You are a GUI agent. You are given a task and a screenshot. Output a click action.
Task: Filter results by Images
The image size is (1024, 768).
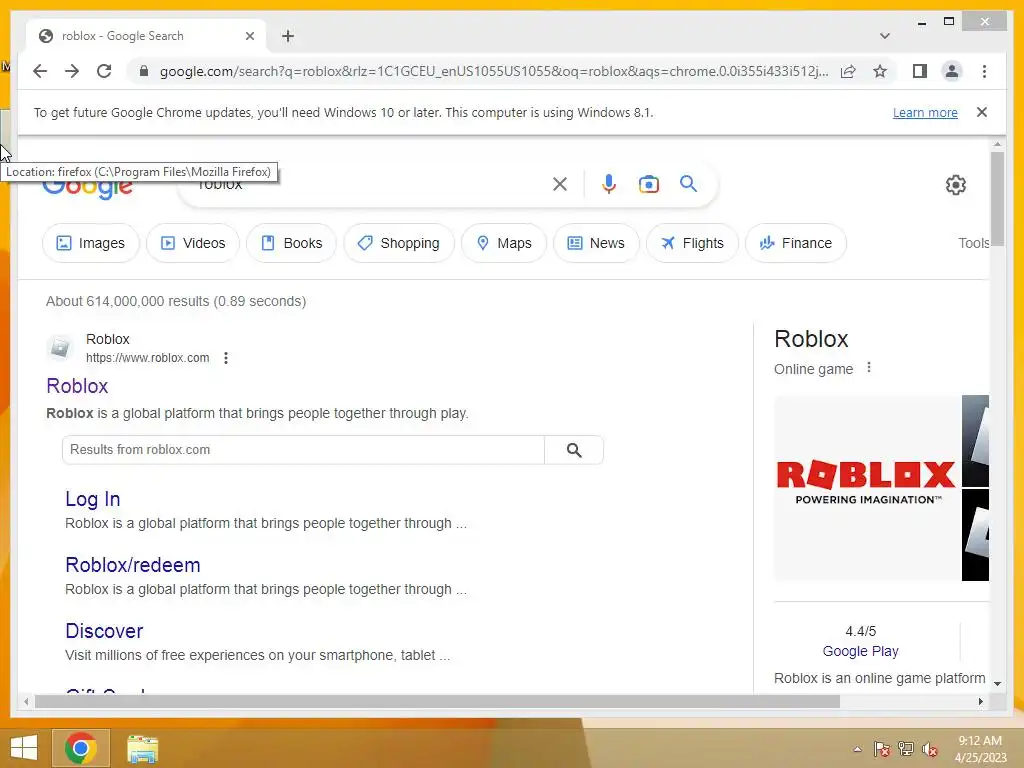[91, 243]
